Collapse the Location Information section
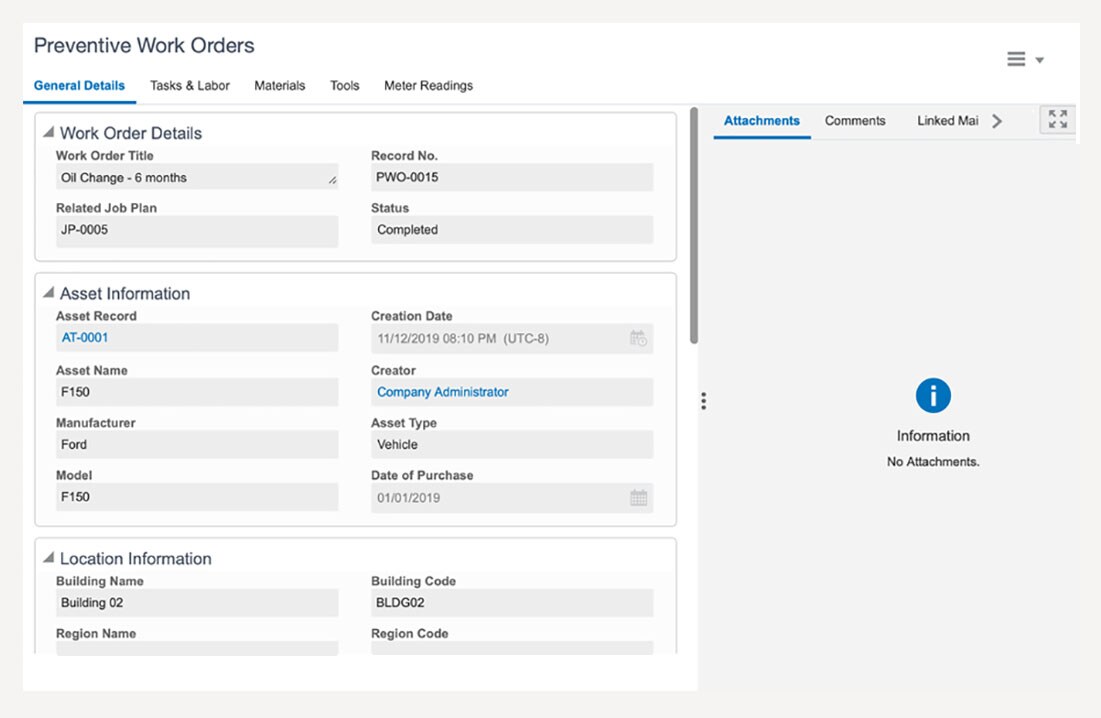The image size is (1101, 718). click(48, 558)
